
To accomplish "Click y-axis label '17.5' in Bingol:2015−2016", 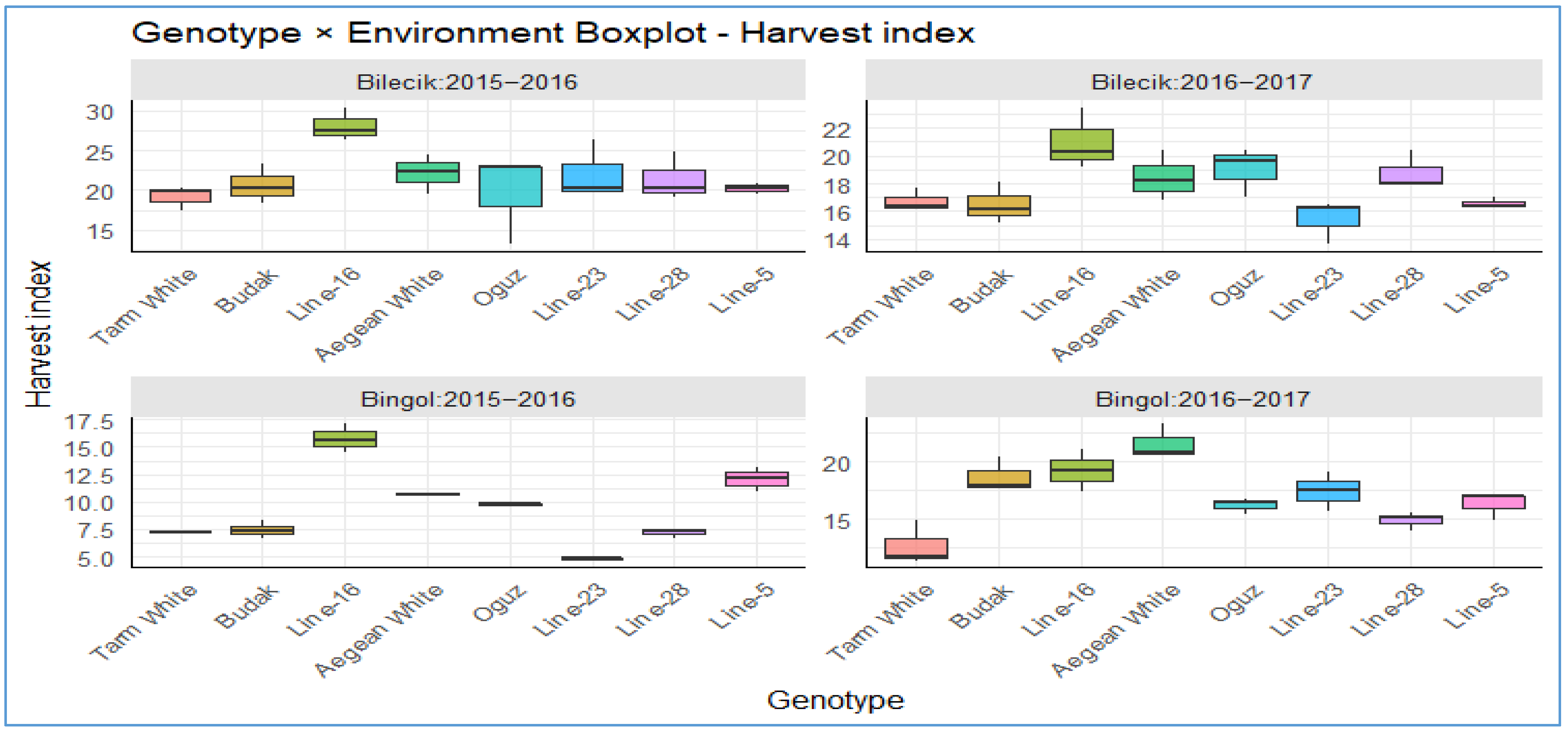I will (90, 422).
